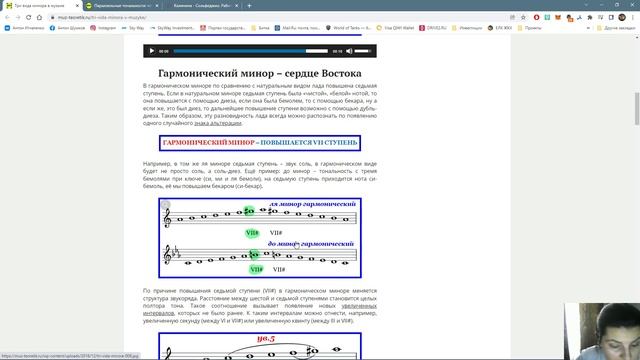
Task: Open the знака альтерации link
Action: point(218,123)
